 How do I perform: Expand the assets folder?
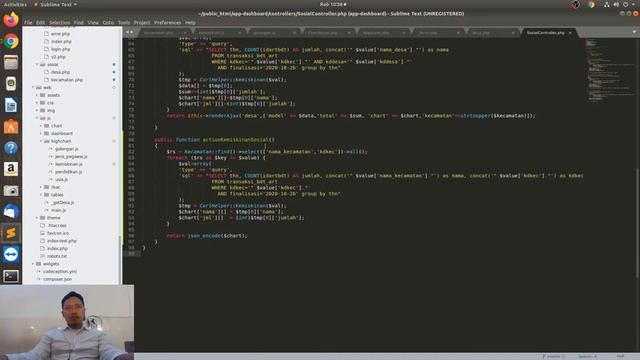coord(37,95)
